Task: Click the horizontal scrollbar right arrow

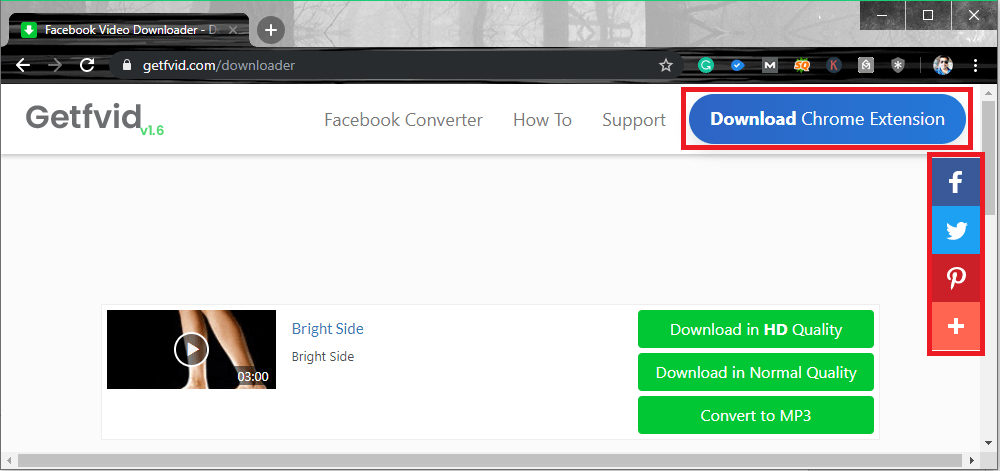Action: [x=972, y=460]
